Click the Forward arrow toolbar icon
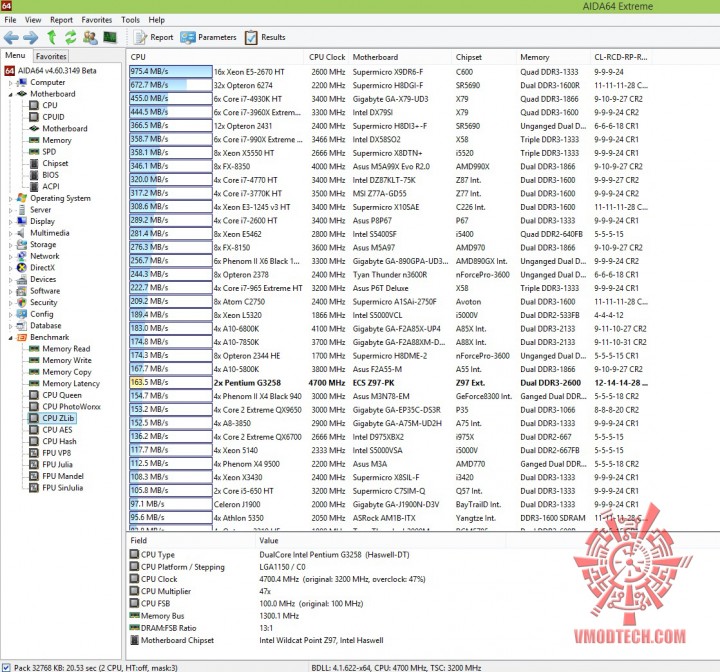Screen dimensions: 720x672 [31, 37]
